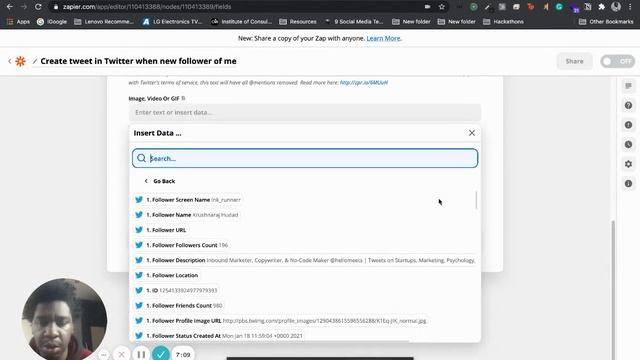
Task: Click the Zapier logo icon
Action: coord(20,61)
